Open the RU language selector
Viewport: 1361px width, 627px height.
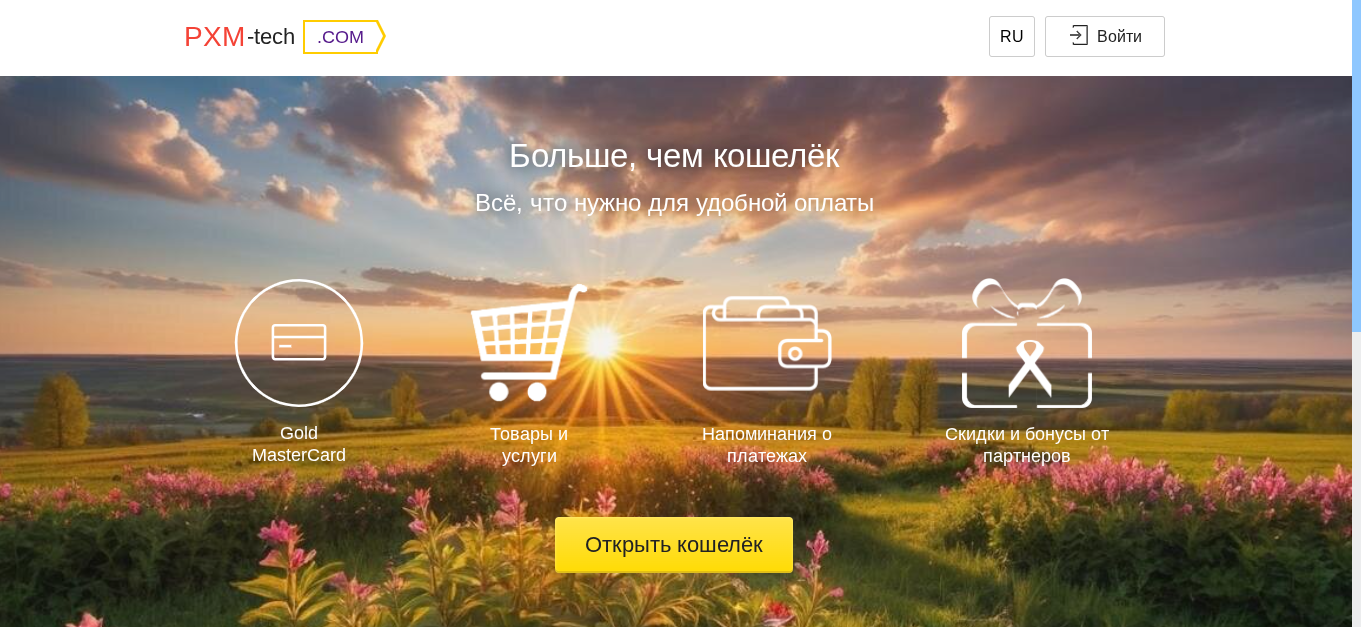click(x=1012, y=36)
